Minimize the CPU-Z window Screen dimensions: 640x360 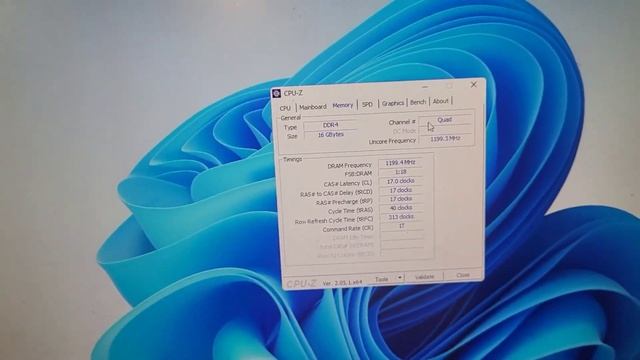(x=425, y=87)
